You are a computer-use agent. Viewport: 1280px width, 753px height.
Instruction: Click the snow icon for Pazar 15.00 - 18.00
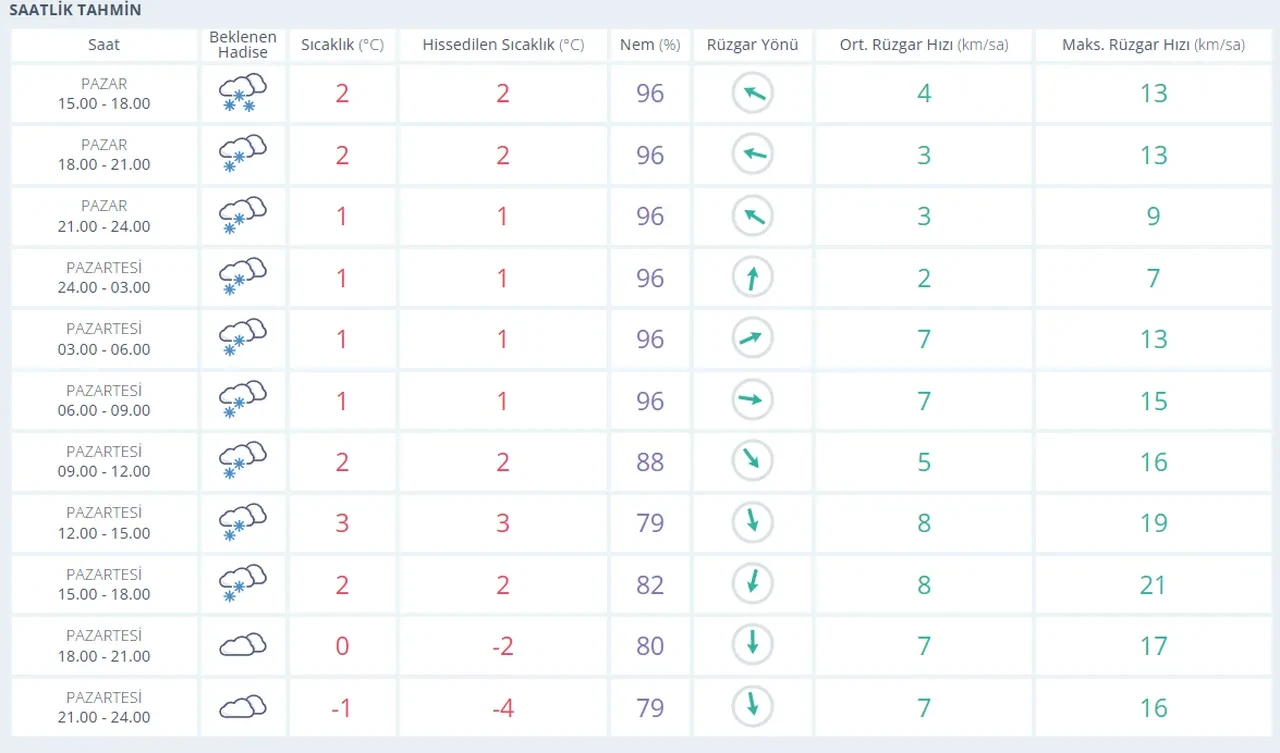click(x=242, y=93)
